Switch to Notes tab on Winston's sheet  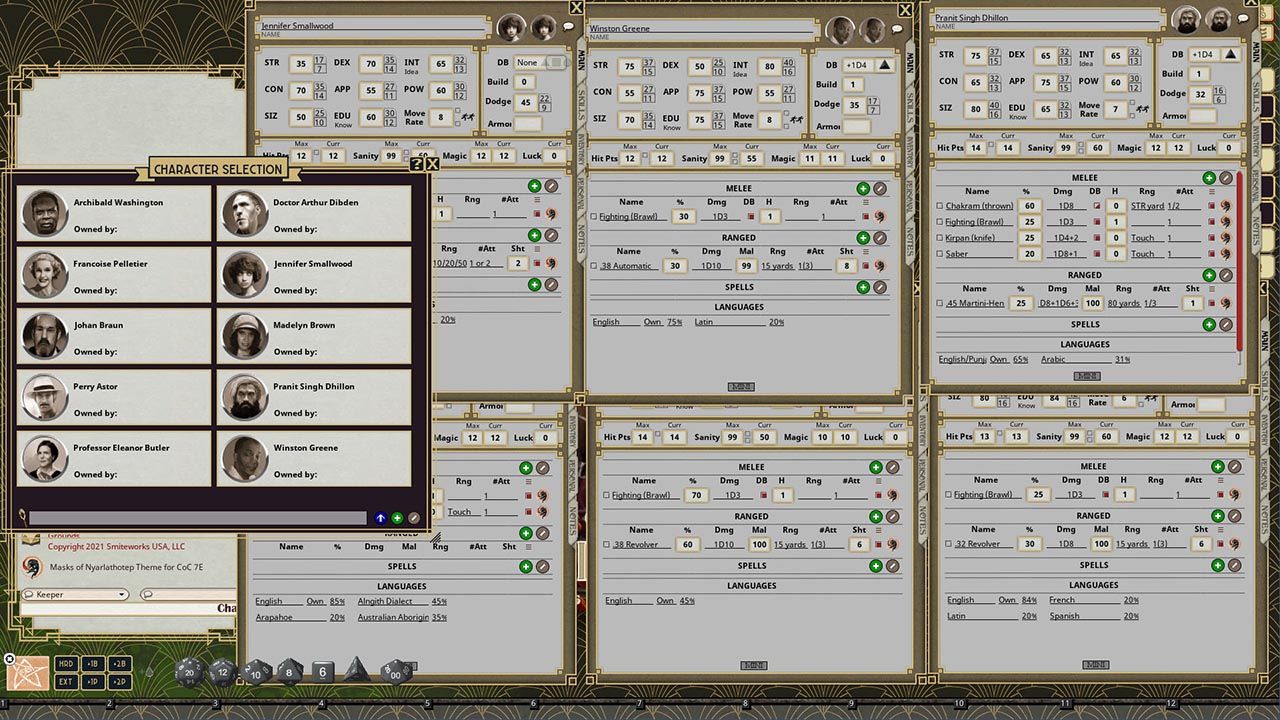pyautogui.click(x=910, y=239)
